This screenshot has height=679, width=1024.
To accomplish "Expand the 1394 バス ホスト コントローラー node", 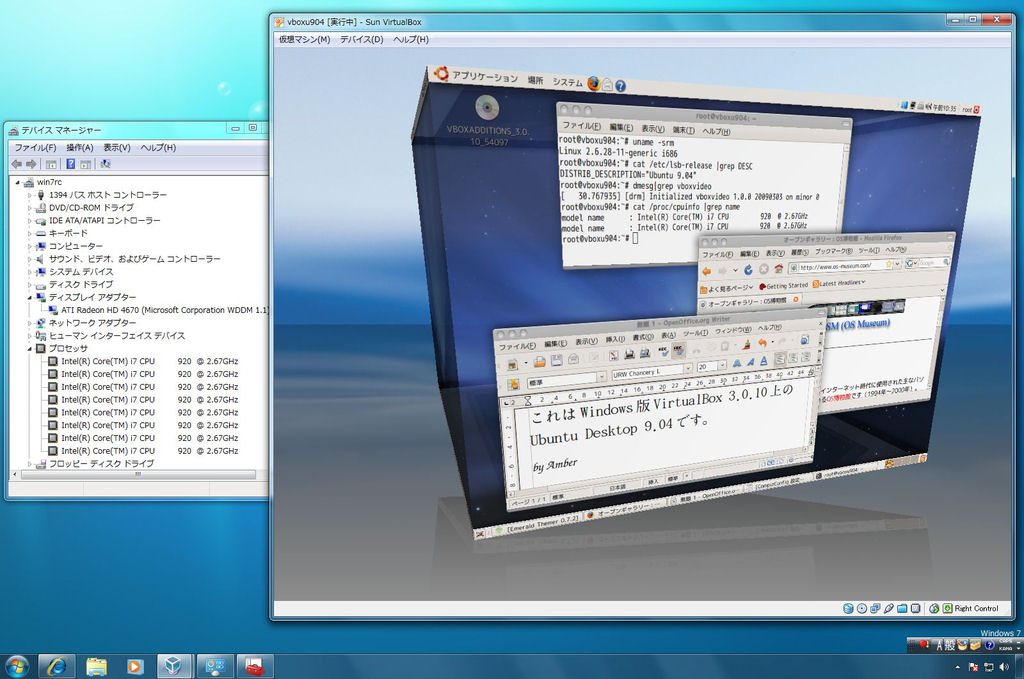I will (x=29, y=195).
